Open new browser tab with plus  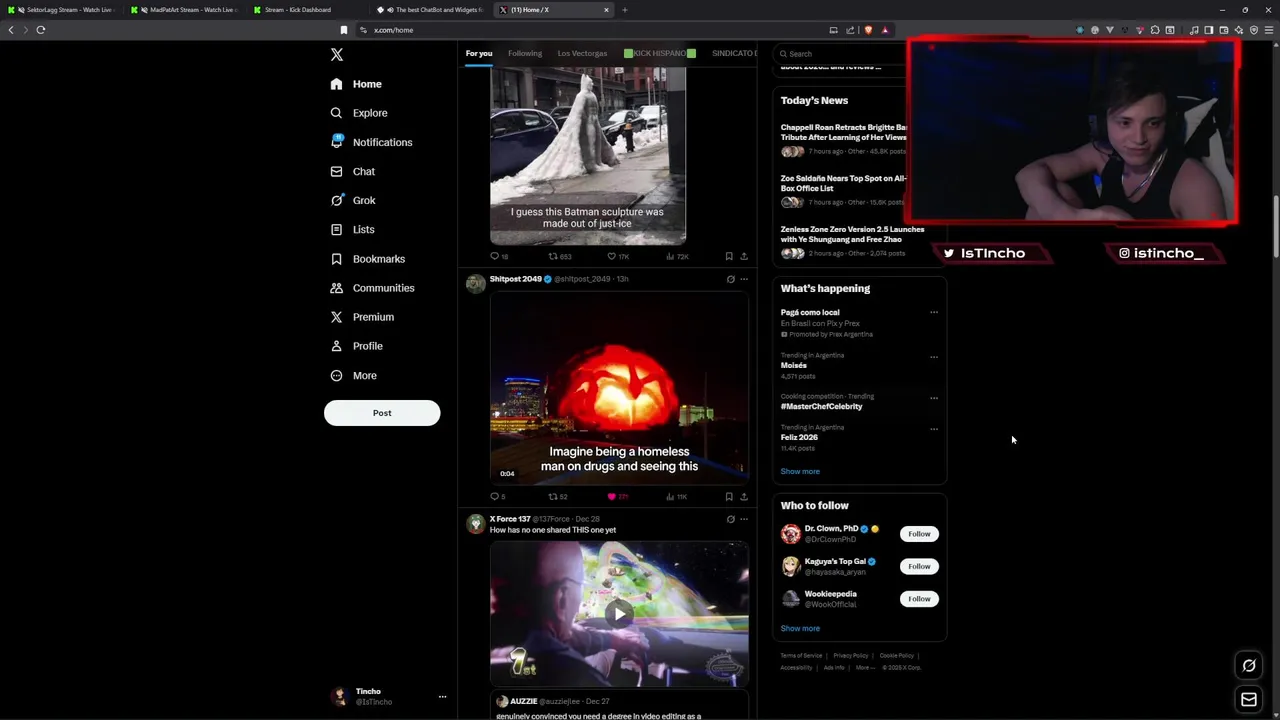point(624,10)
